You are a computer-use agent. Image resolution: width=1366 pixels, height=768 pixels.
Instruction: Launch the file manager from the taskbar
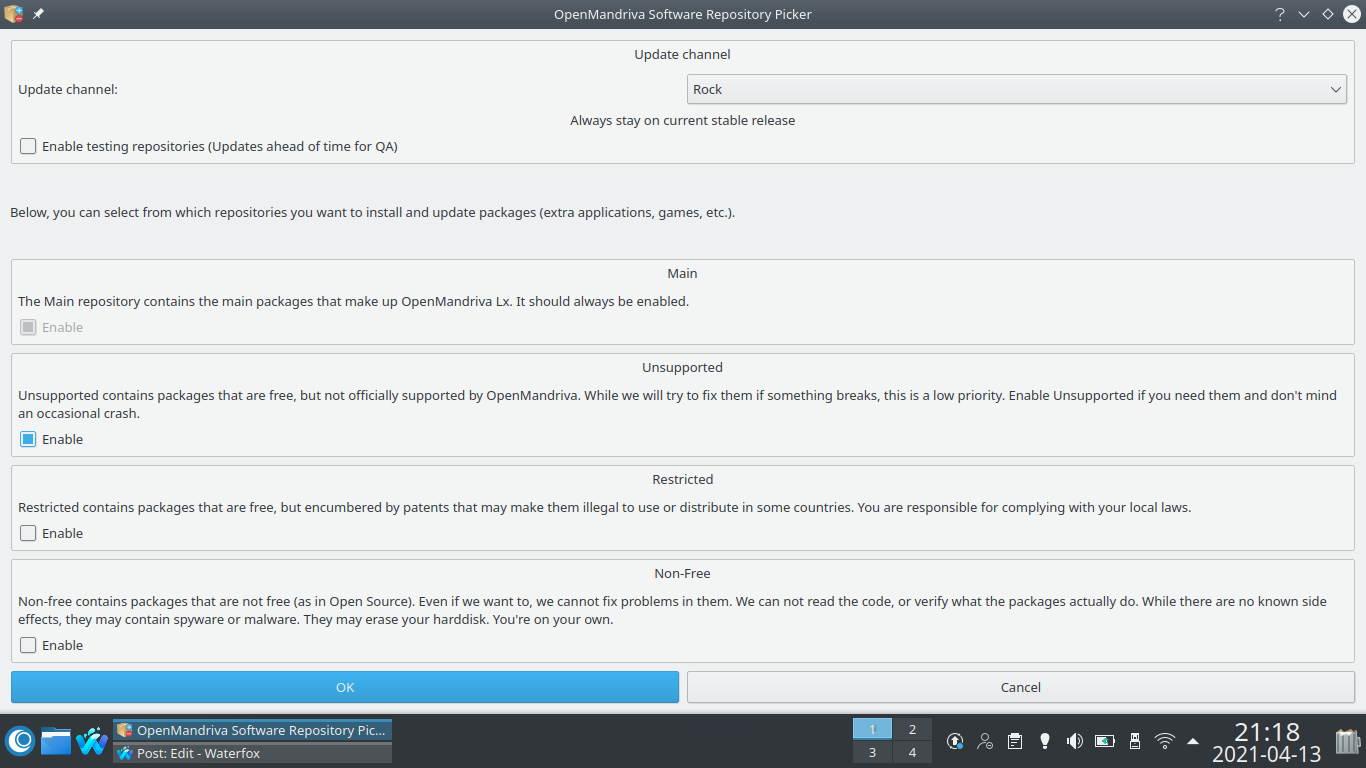pos(56,741)
